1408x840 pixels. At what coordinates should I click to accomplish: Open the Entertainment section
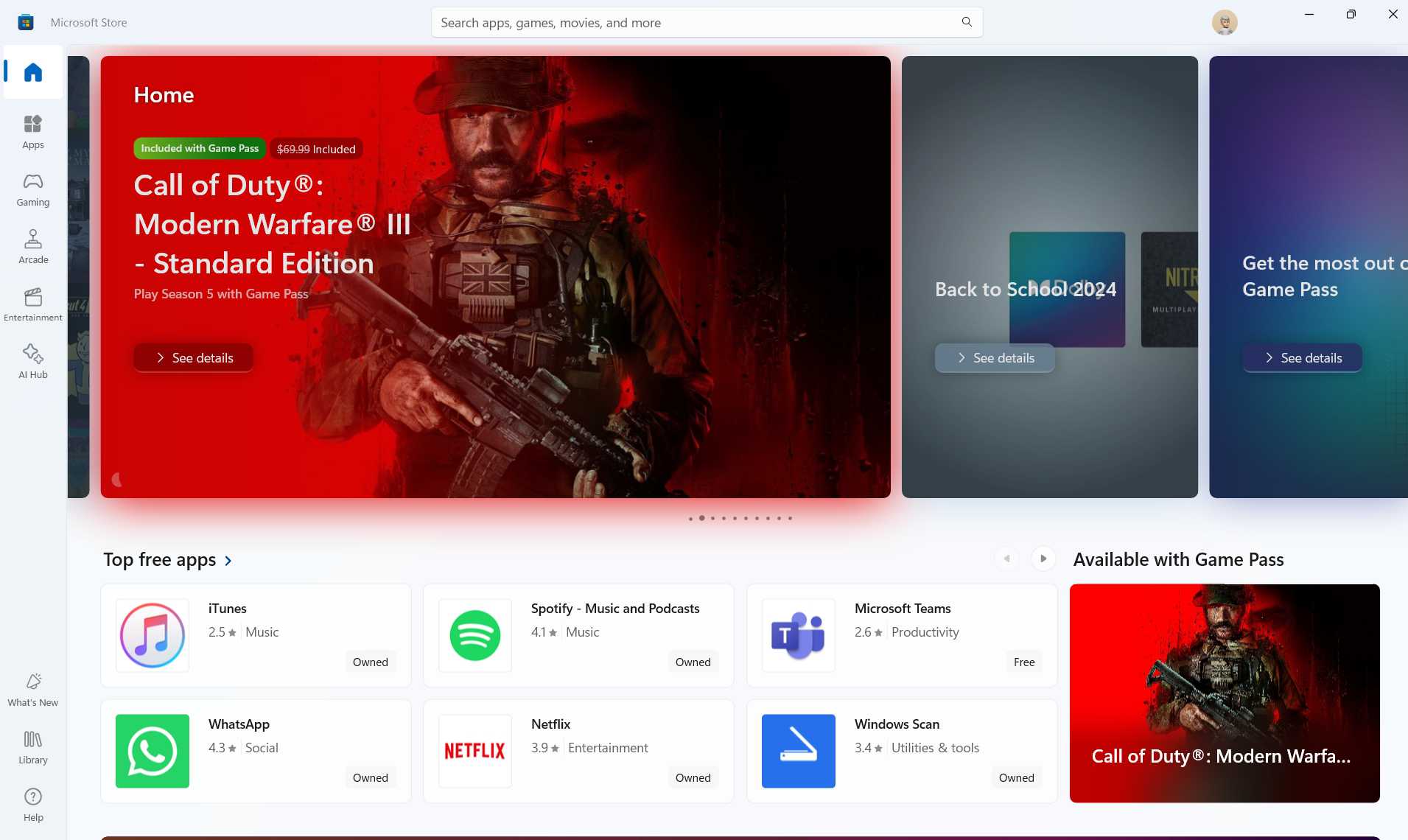click(x=33, y=304)
